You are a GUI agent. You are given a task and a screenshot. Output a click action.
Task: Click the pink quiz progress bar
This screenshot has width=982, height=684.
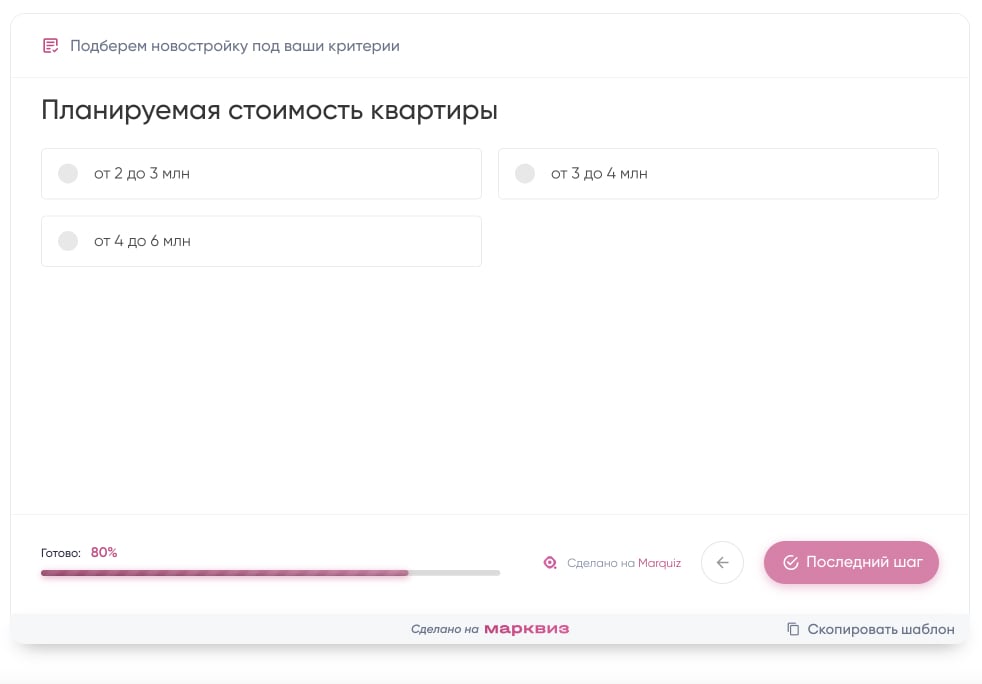point(225,573)
